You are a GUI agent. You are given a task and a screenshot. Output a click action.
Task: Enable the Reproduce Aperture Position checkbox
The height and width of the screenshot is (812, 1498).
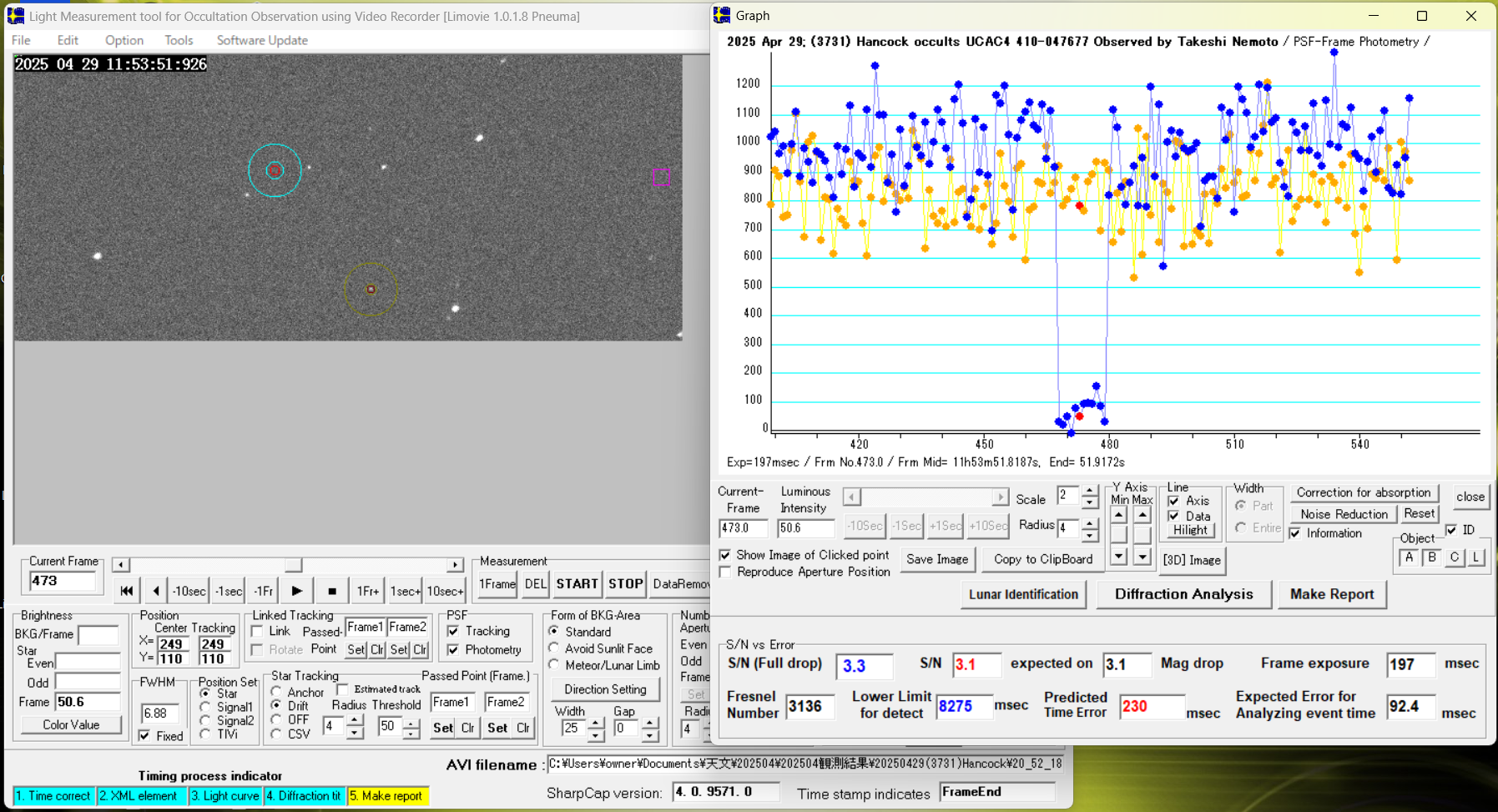click(725, 572)
